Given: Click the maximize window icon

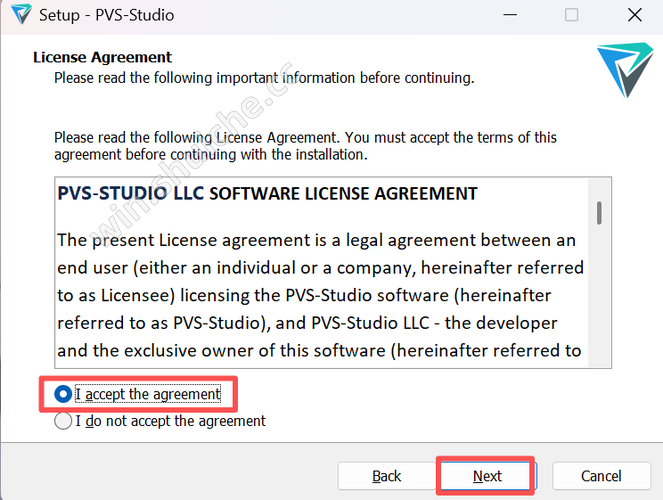Looking at the screenshot, I should click(x=571, y=15).
